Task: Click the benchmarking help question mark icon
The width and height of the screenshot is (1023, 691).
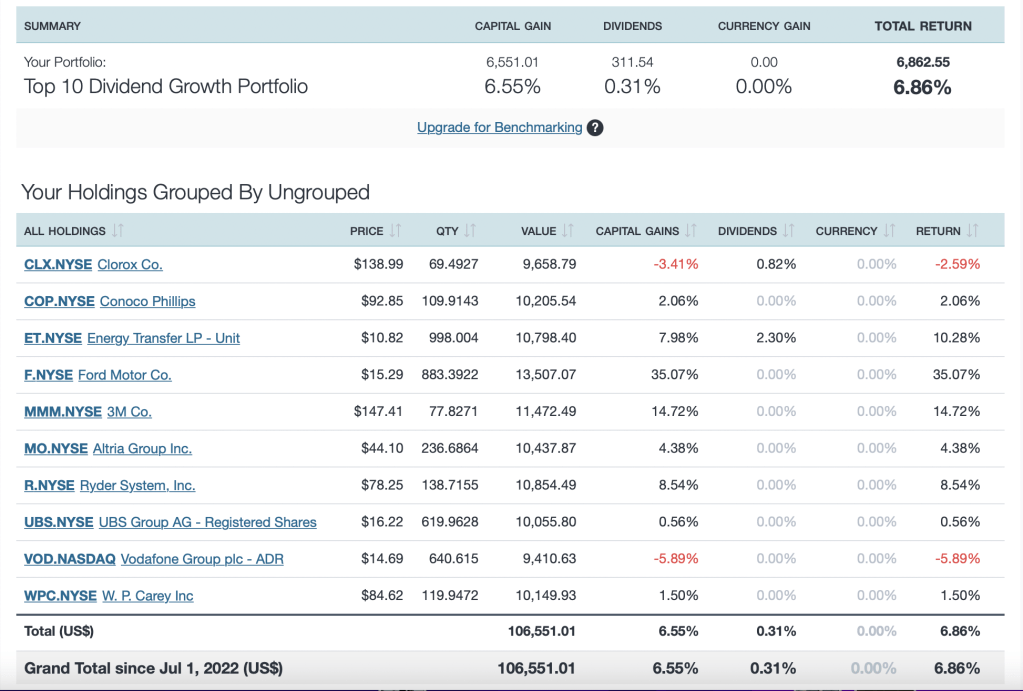Action: click(x=595, y=128)
